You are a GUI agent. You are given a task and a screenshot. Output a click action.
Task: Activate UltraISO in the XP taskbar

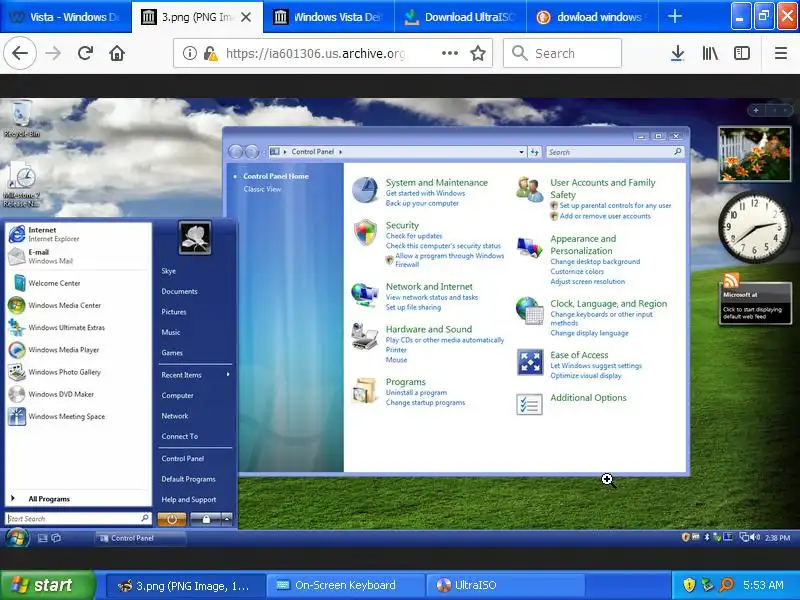click(x=505, y=585)
